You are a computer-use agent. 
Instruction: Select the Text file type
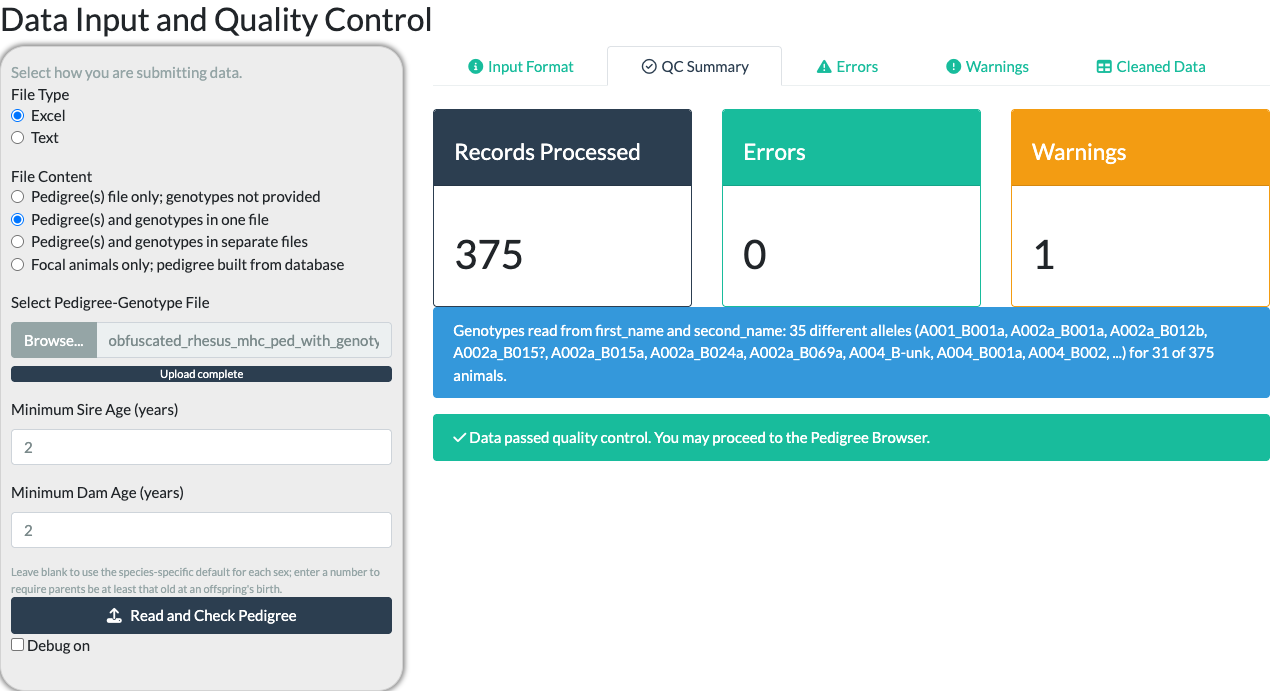(17, 138)
